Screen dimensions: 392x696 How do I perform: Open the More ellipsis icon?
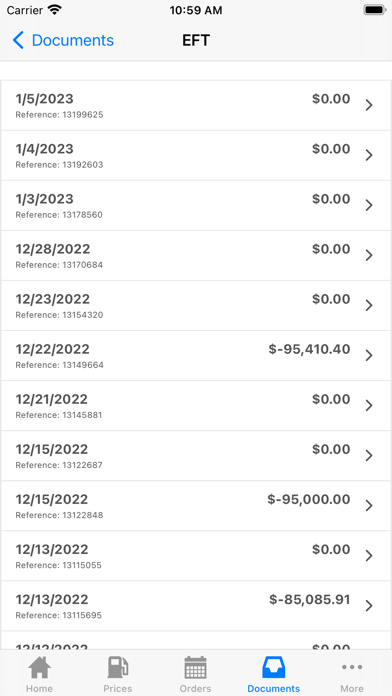click(x=352, y=667)
